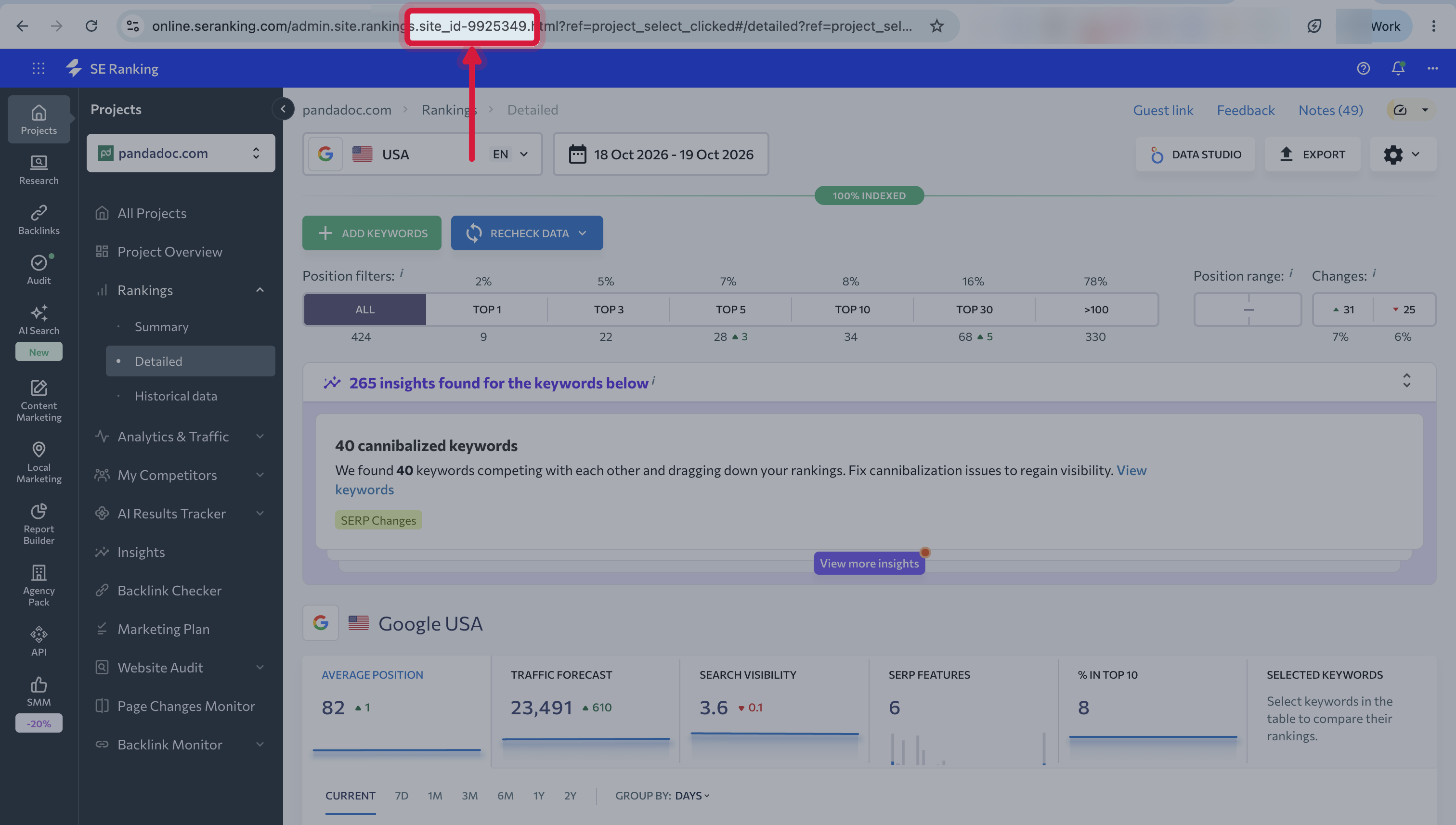Open SMM in the left icon bar
Viewport: 1456px width, 825px height.
[39, 691]
